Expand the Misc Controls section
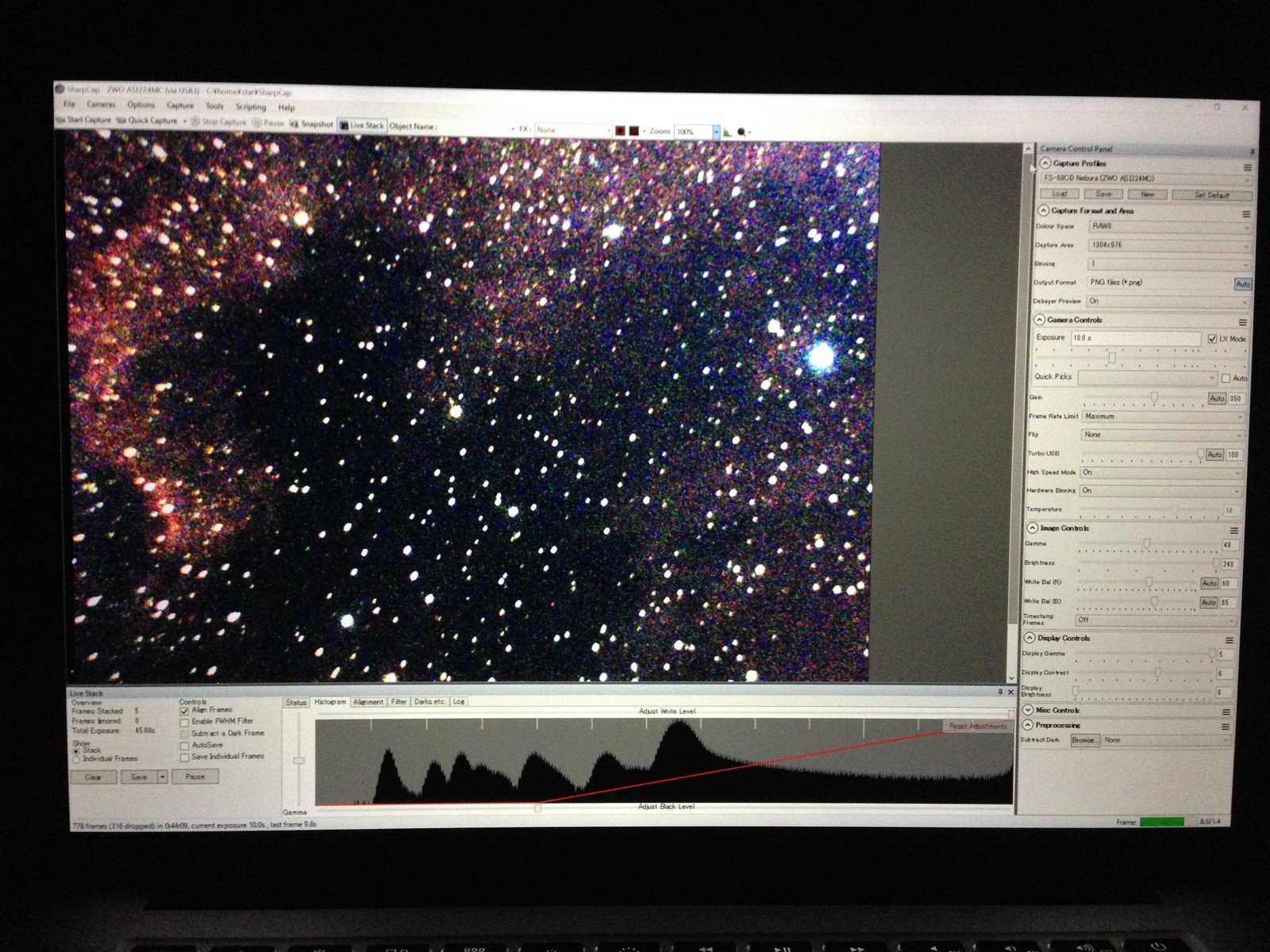The width and height of the screenshot is (1270, 952). pyautogui.click(x=1028, y=710)
